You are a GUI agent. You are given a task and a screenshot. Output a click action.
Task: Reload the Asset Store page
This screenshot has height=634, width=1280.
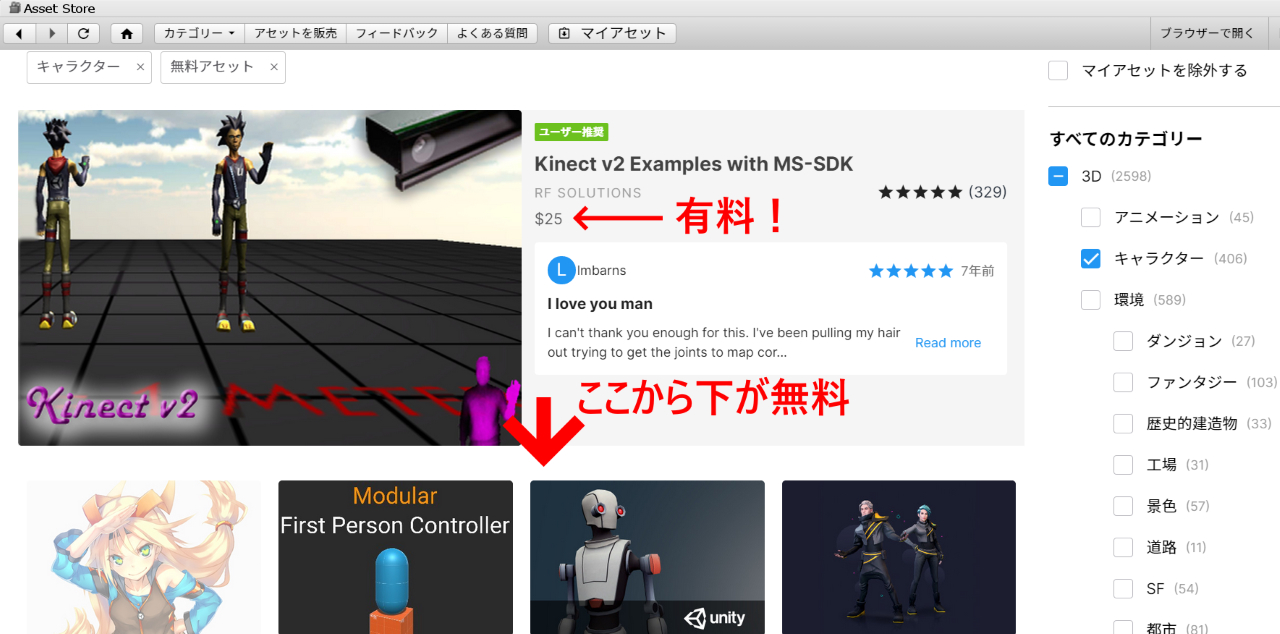click(x=83, y=33)
